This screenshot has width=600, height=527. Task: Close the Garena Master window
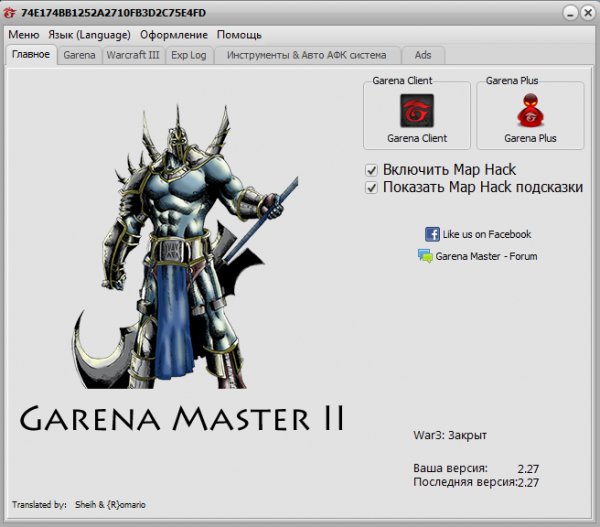(x=588, y=13)
